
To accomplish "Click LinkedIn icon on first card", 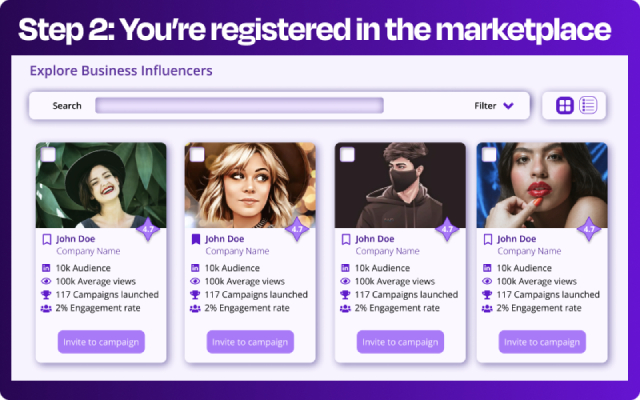I will click(x=46, y=268).
